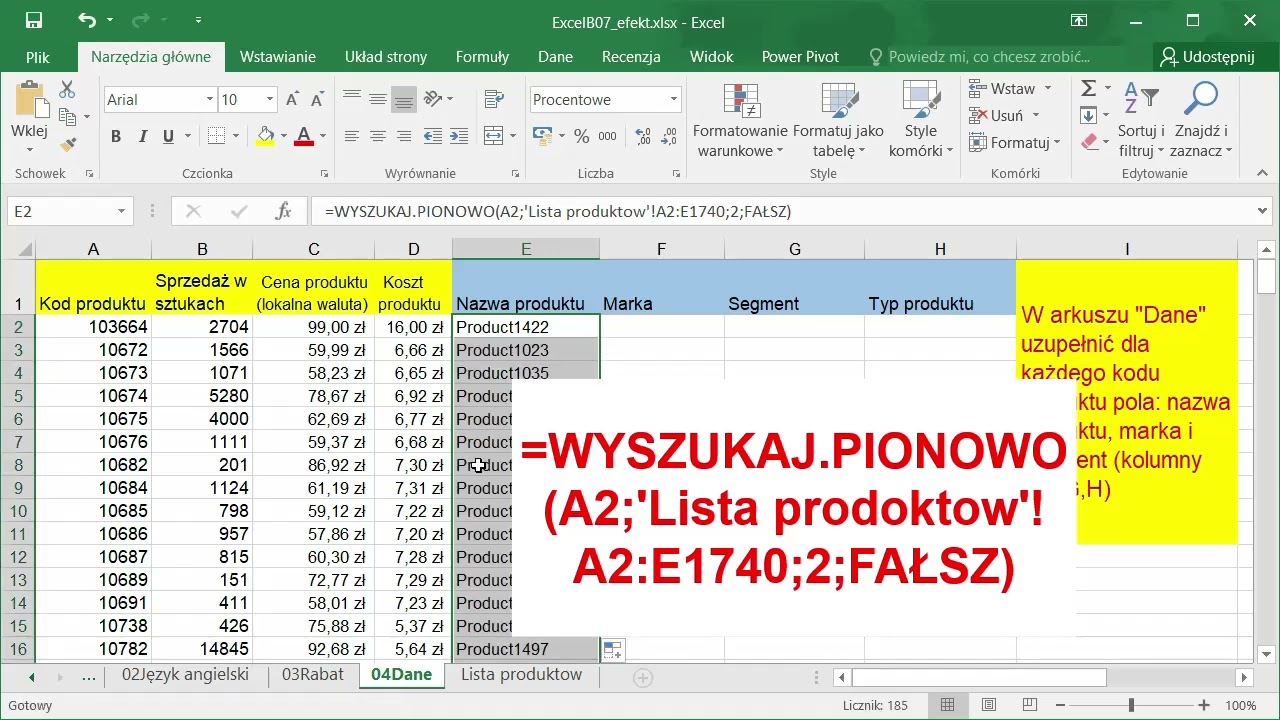Switch to the Układ strony tab
1280x720 pixels.
[386, 57]
